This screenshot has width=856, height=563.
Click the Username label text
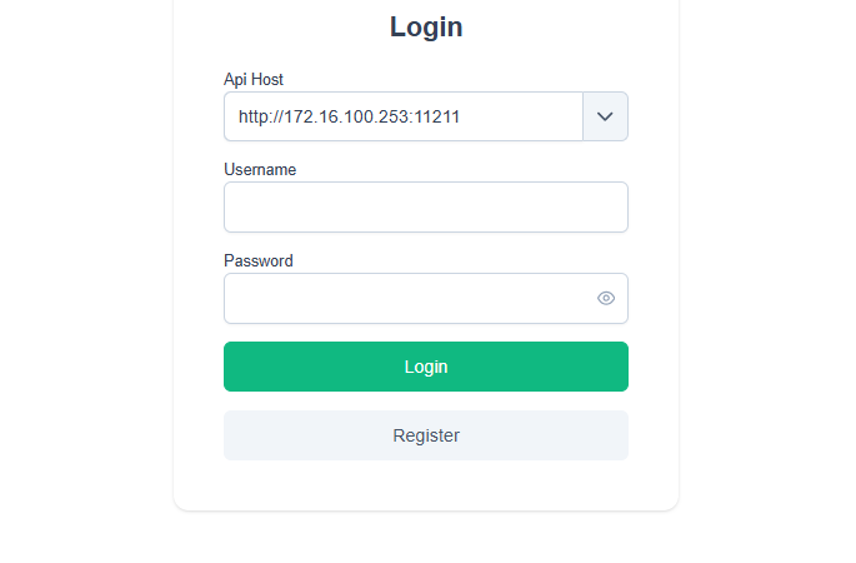pos(260,170)
